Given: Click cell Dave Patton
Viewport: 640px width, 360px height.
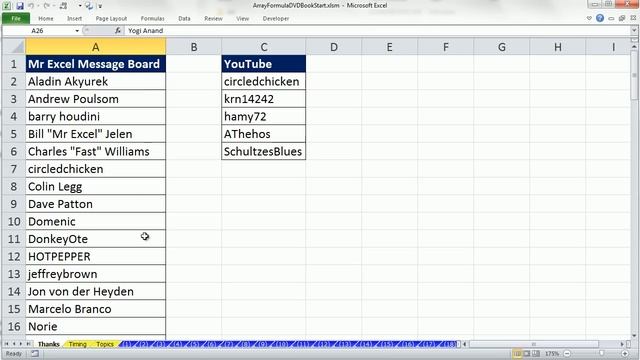Looking at the screenshot, I should coord(96,204).
